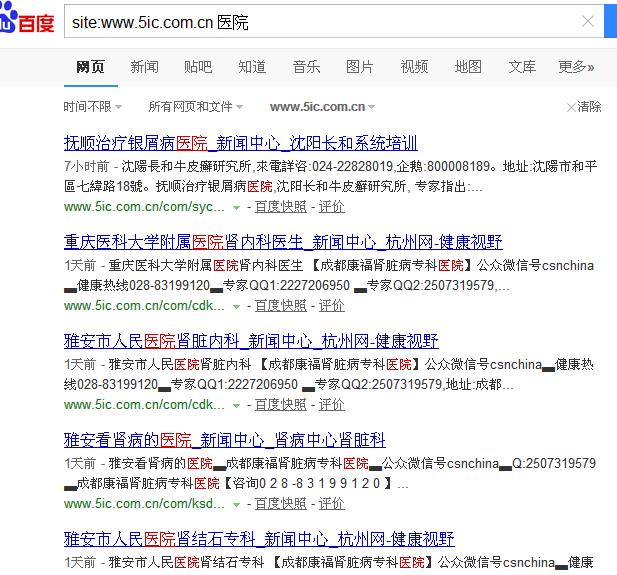Select the 图片 tab
The image size is (617, 575).
(360, 67)
